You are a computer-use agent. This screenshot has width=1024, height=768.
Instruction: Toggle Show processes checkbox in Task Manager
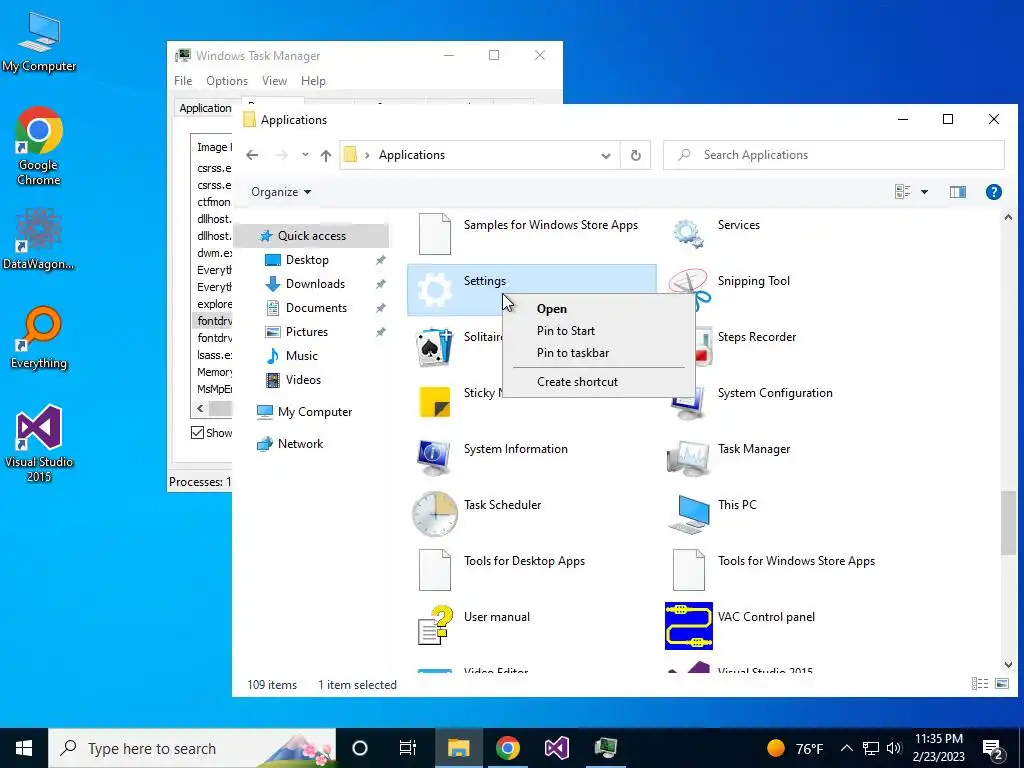point(197,433)
